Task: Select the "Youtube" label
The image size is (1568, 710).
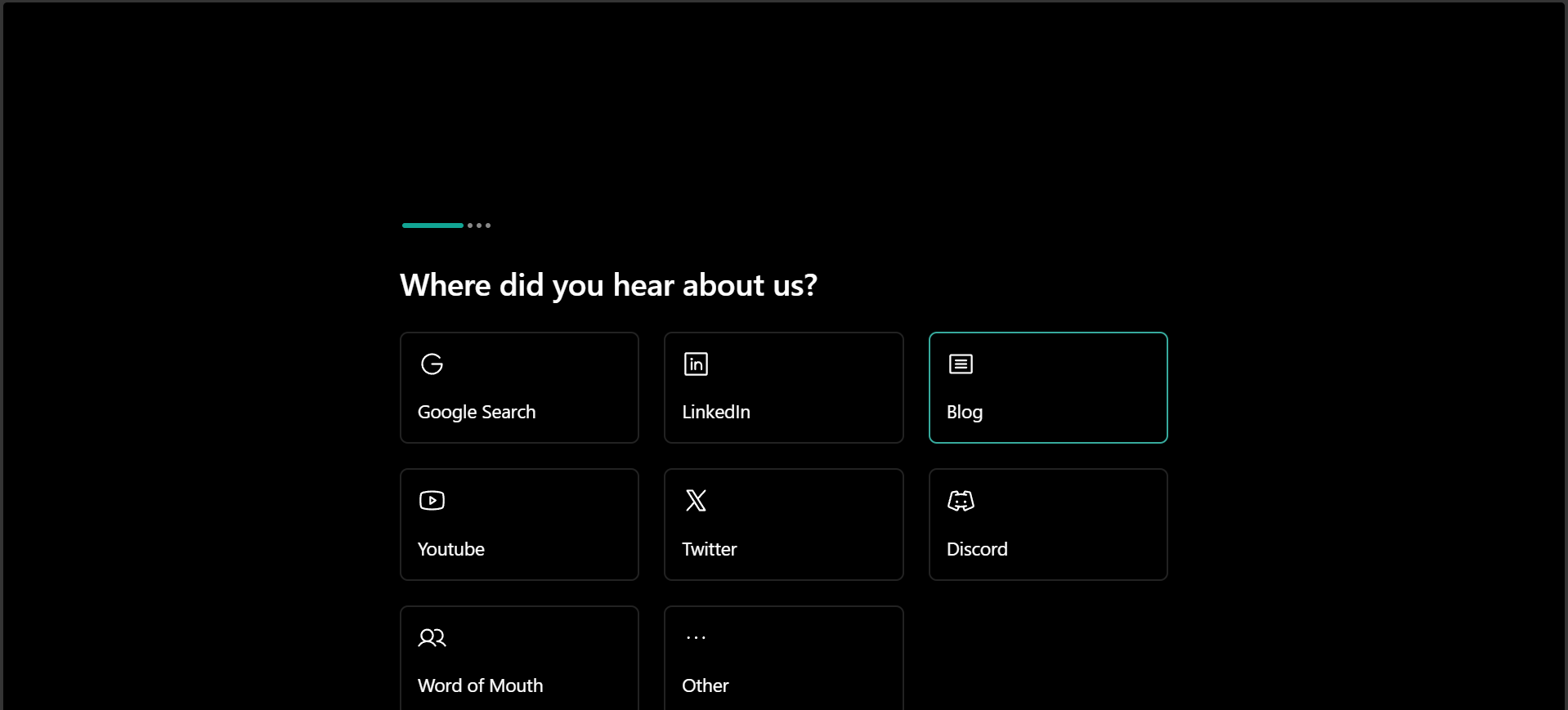Action: tap(451, 549)
